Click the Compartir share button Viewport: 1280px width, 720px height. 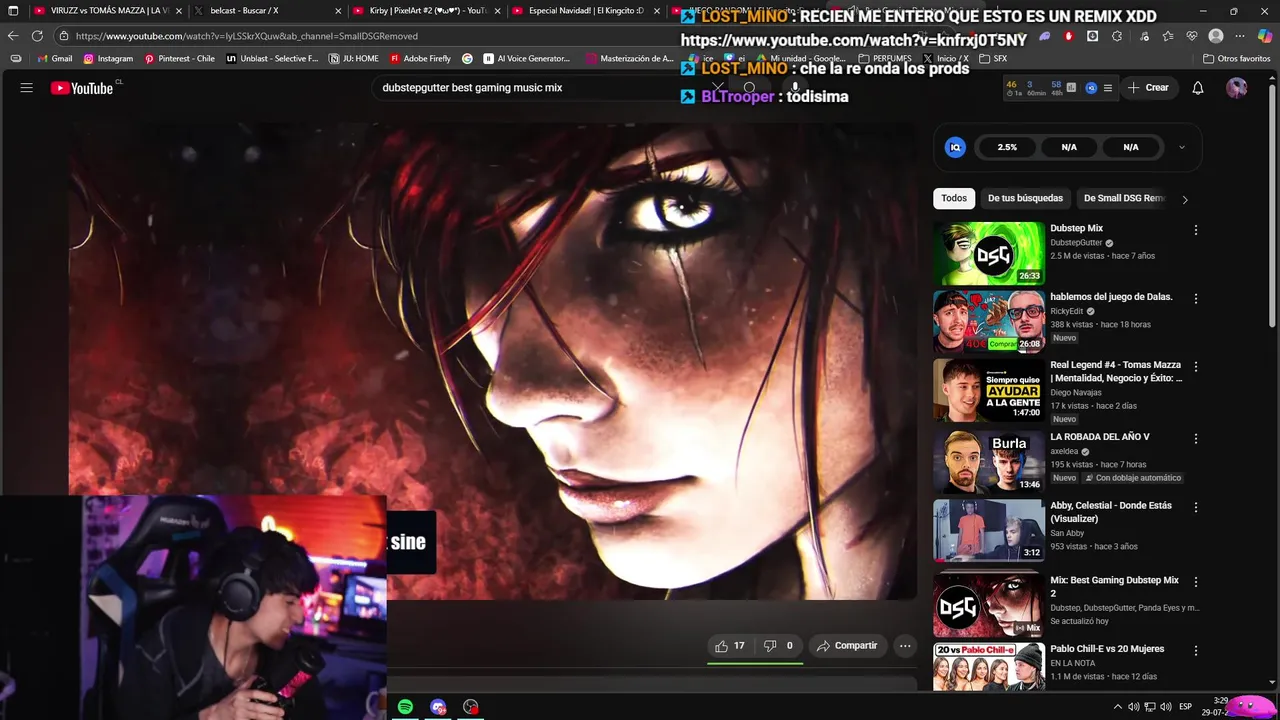pyautogui.click(x=847, y=646)
